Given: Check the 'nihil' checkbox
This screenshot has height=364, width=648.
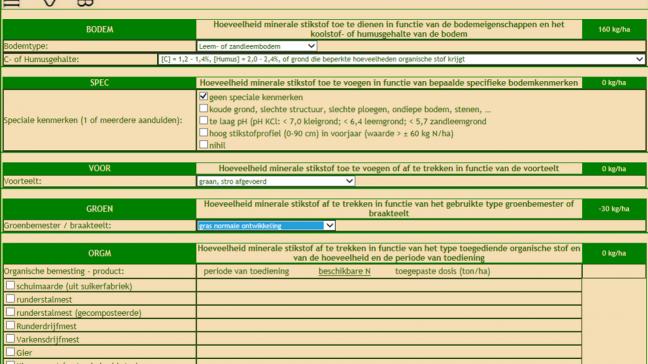Looking at the screenshot, I should tap(203, 145).
